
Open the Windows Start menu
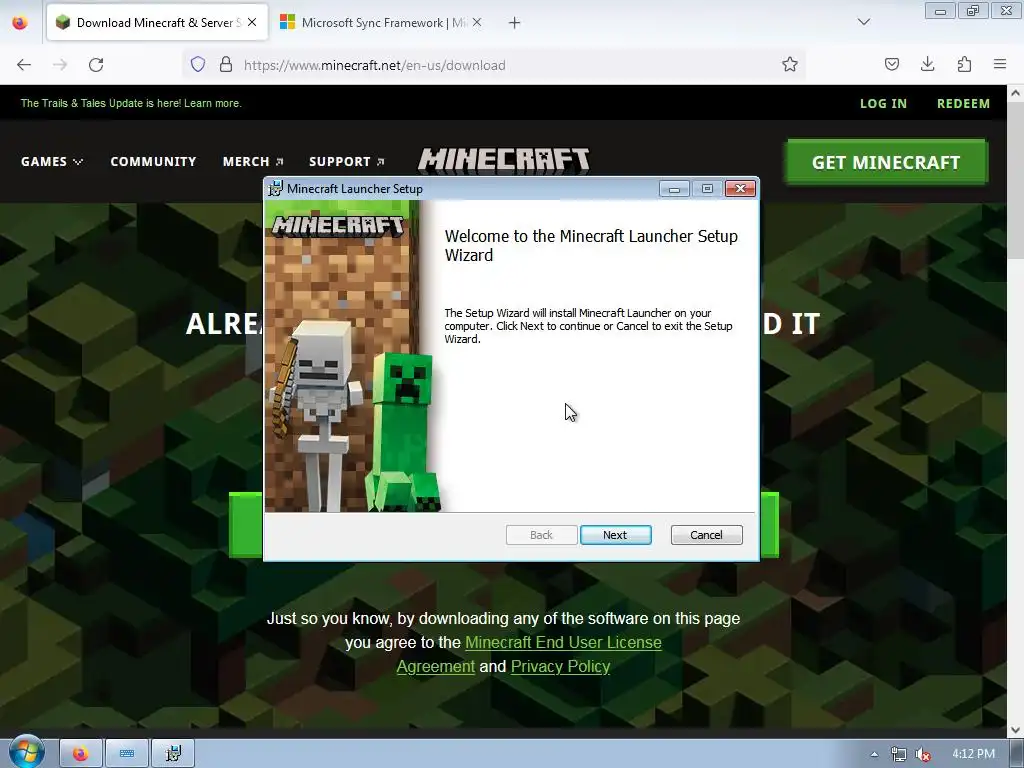pyautogui.click(x=26, y=752)
